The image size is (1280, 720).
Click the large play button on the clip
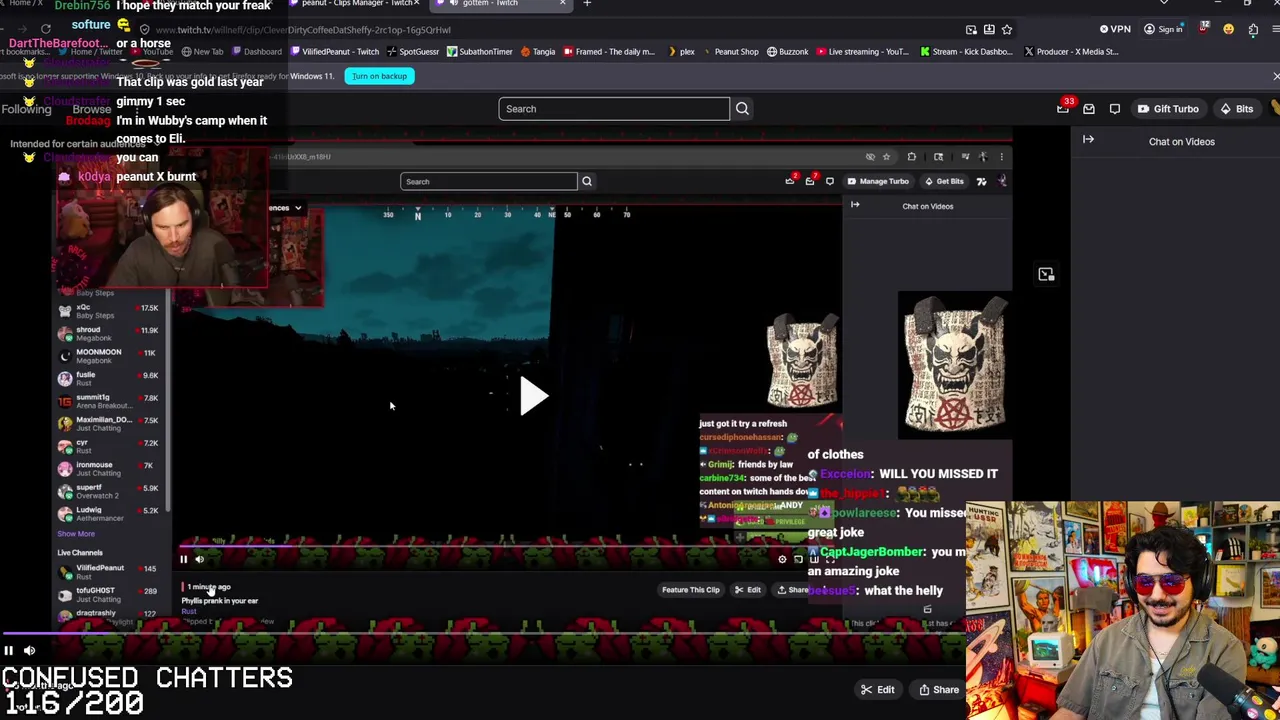533,397
